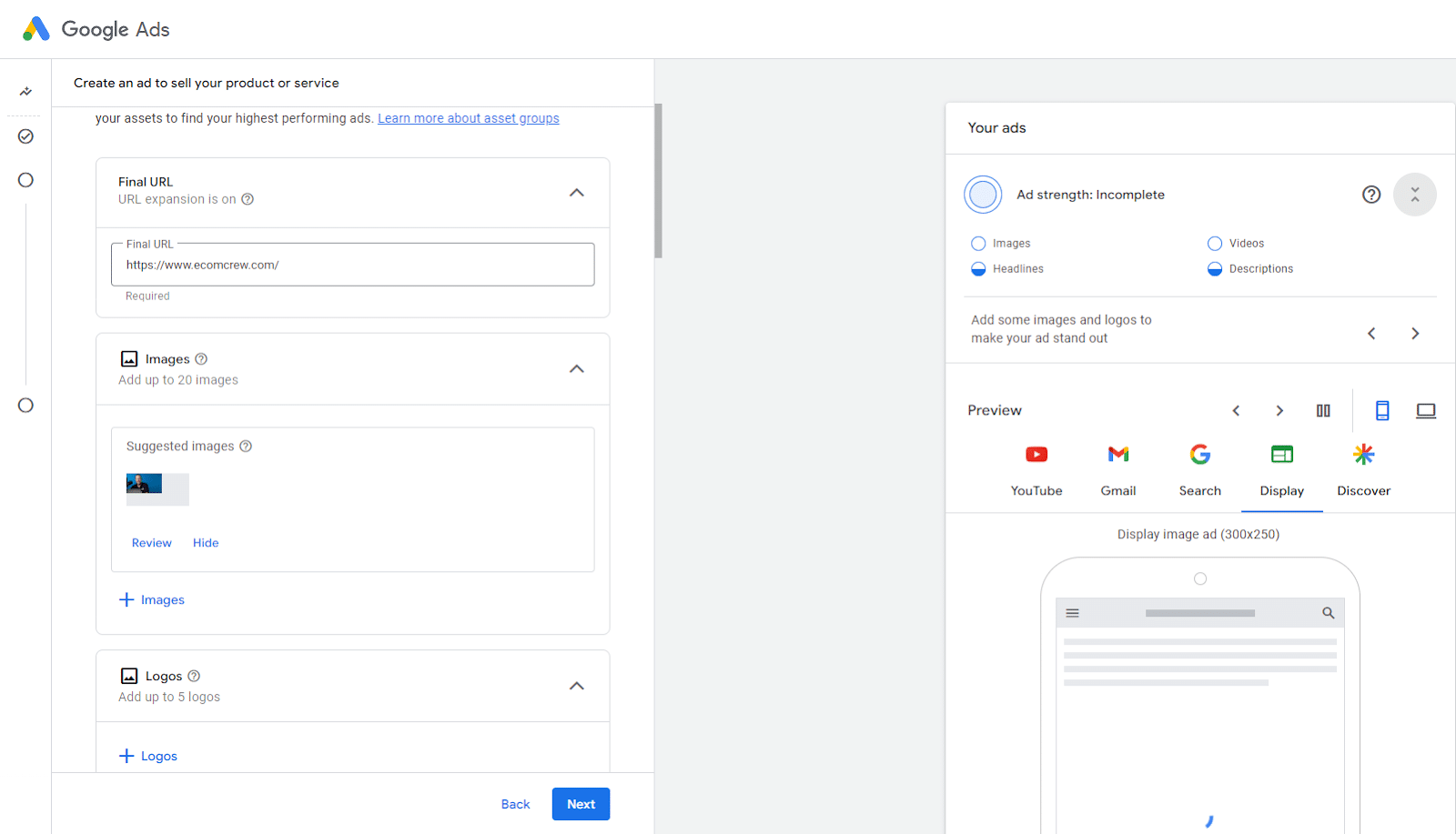Click 'Add up to 5 logos' text

(x=169, y=698)
